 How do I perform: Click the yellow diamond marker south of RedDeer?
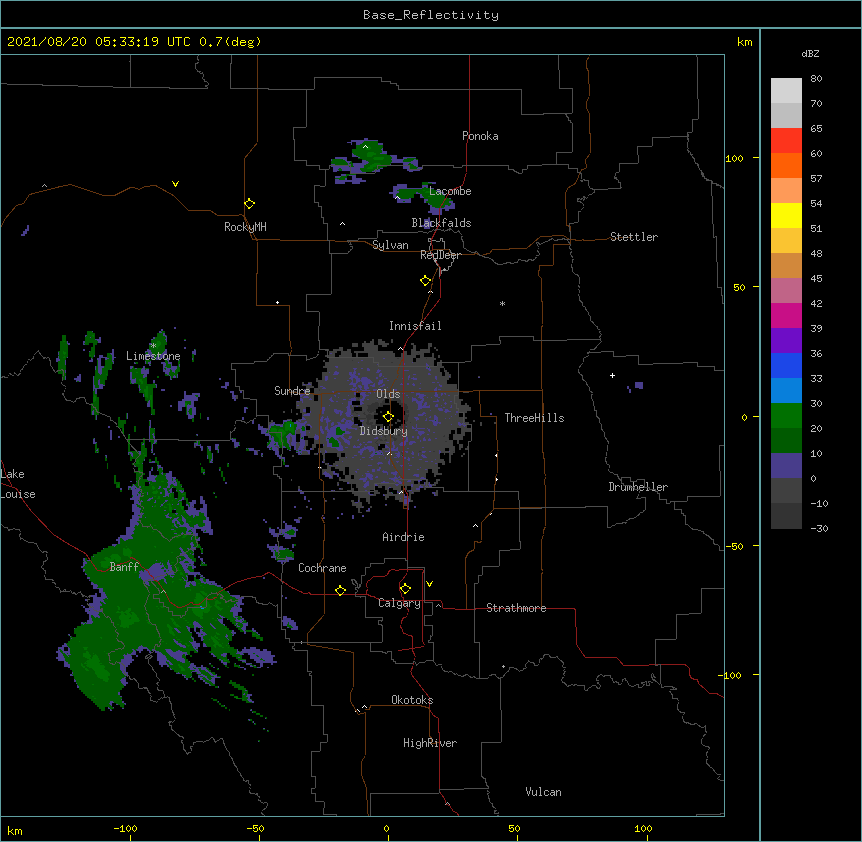pyautogui.click(x=425, y=281)
